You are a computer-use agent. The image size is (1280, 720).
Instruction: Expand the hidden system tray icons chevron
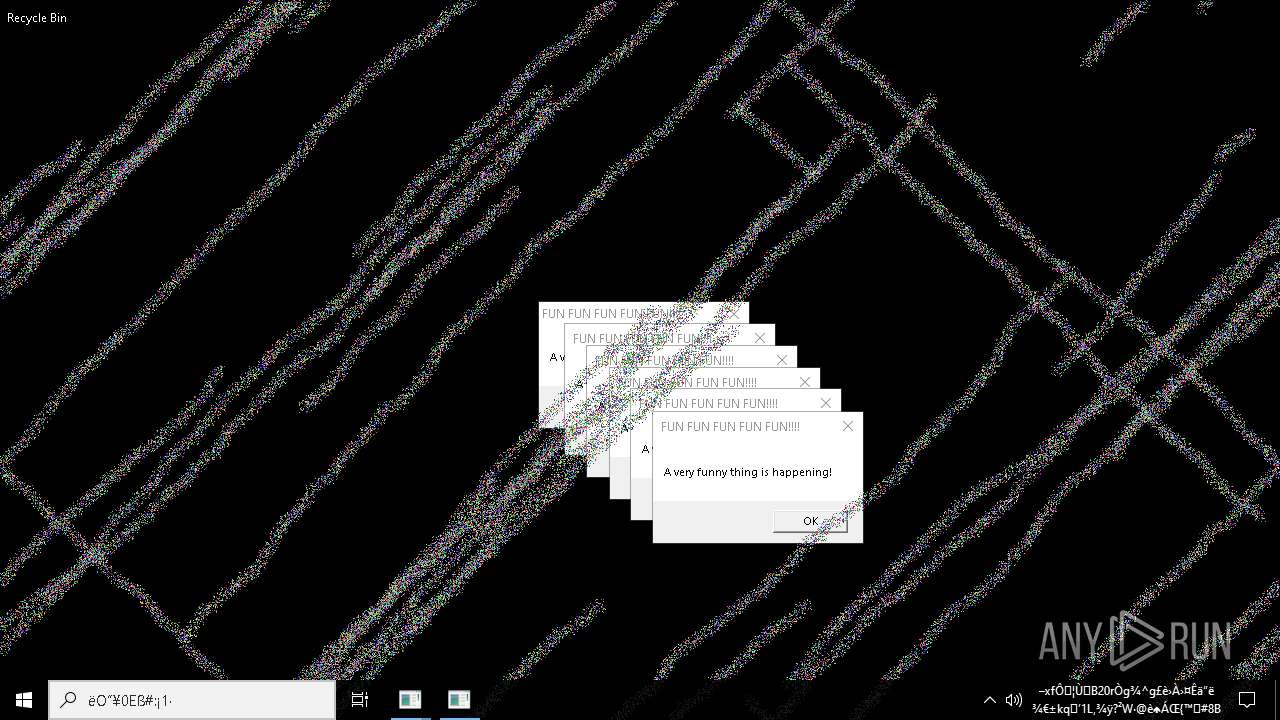point(990,700)
